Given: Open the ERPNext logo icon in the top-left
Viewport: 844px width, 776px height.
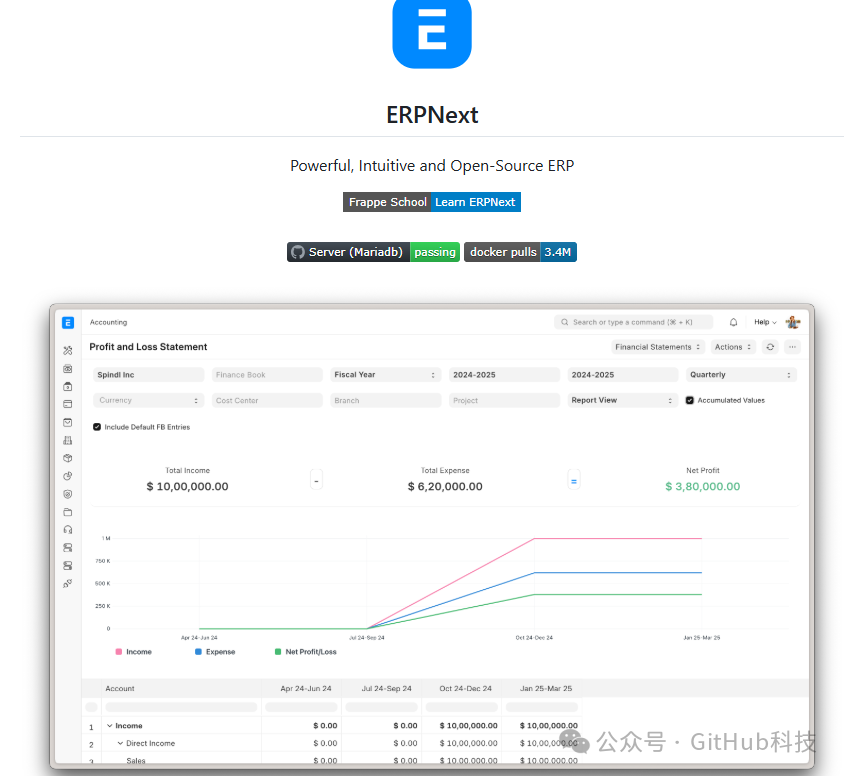Looking at the screenshot, I should (x=67, y=322).
